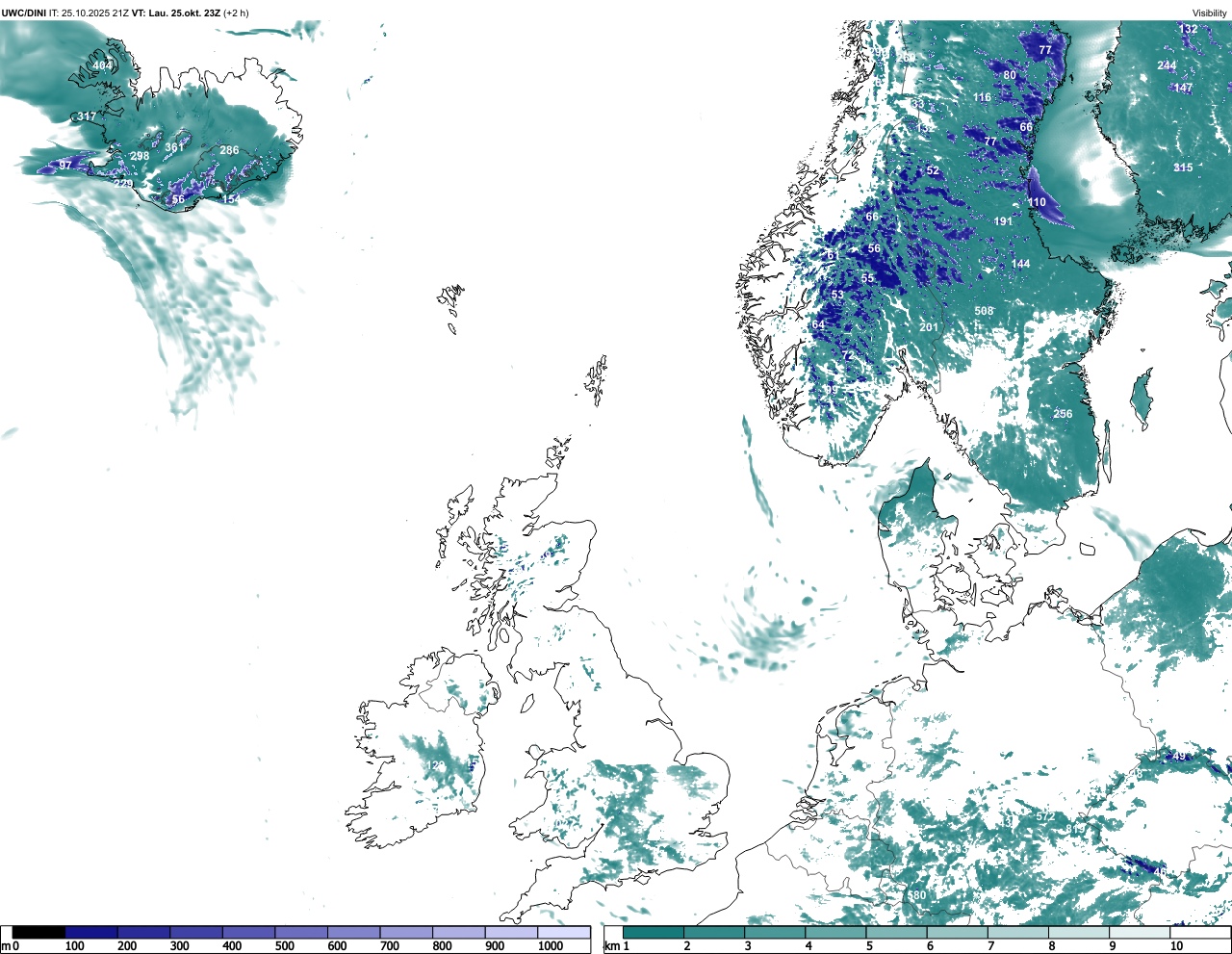Click the 900–1000 m pale lavender swatch
Image resolution: width=1232 pixels, height=954 pixels.
[511, 932]
